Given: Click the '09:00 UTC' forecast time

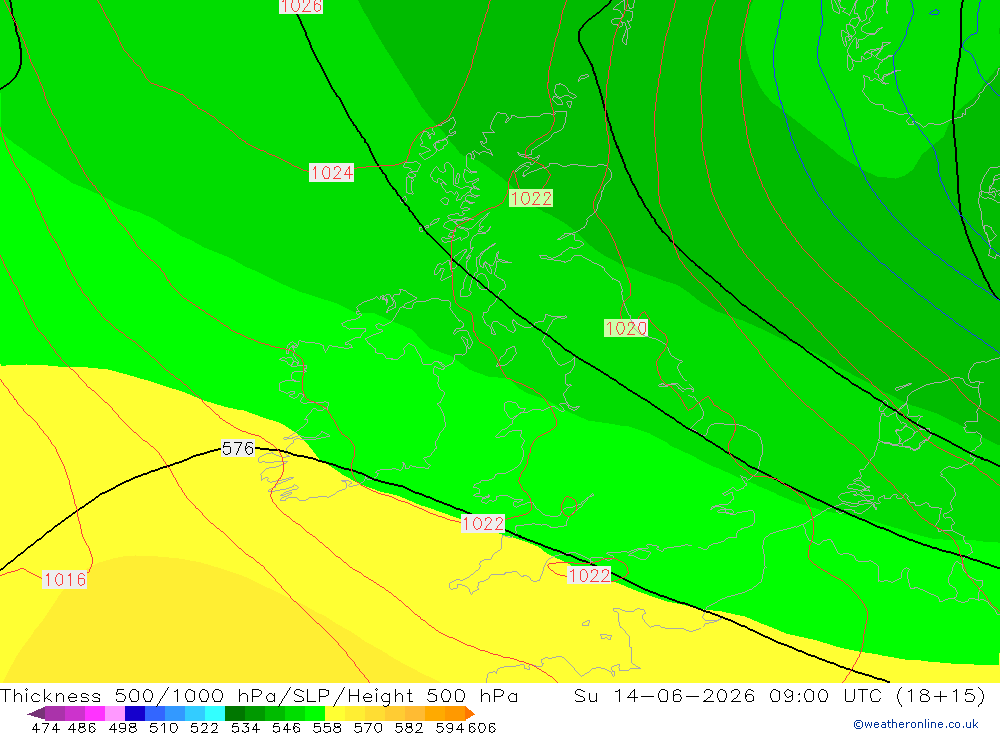Looking at the screenshot, I should coord(825,695).
